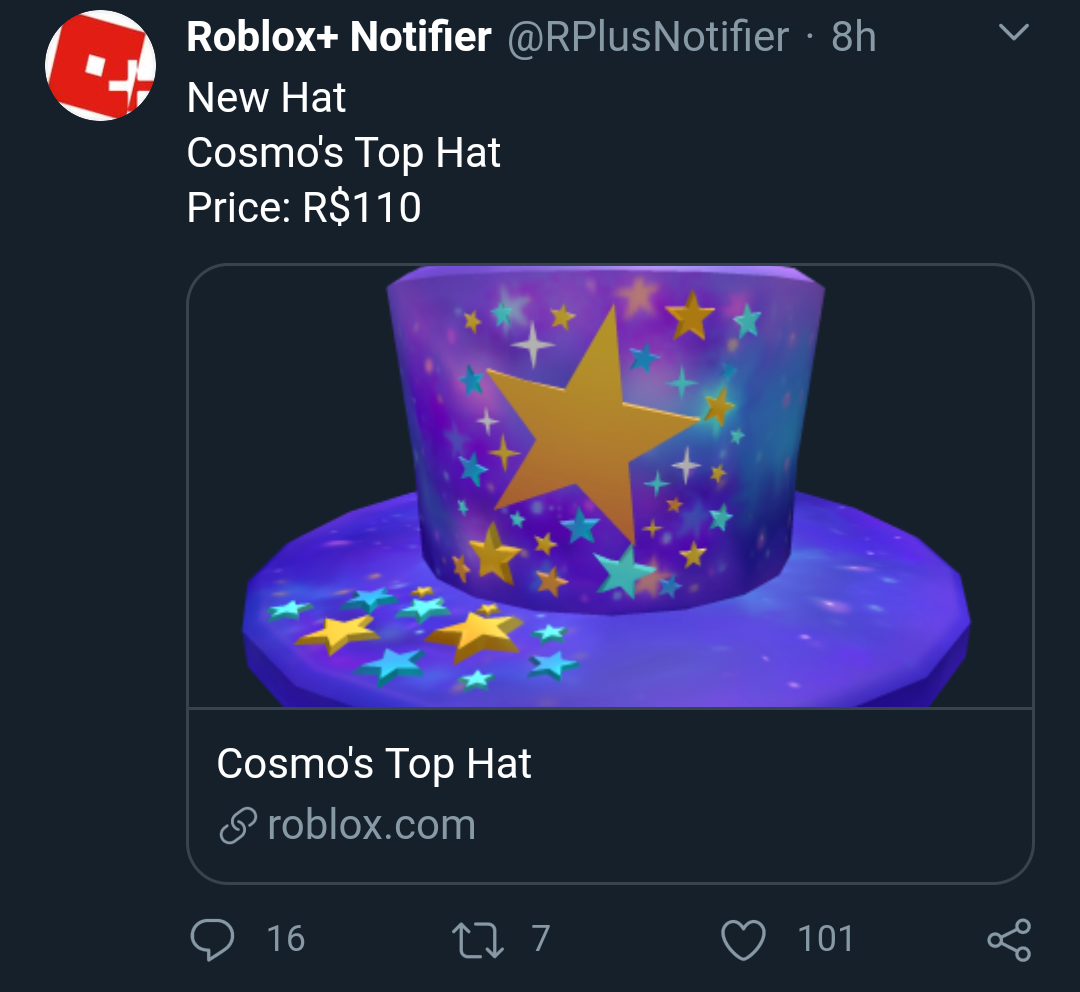Viewport: 1080px width, 992px height.
Task: Click the reply speech bubble icon
Action: pyautogui.click(x=212, y=939)
